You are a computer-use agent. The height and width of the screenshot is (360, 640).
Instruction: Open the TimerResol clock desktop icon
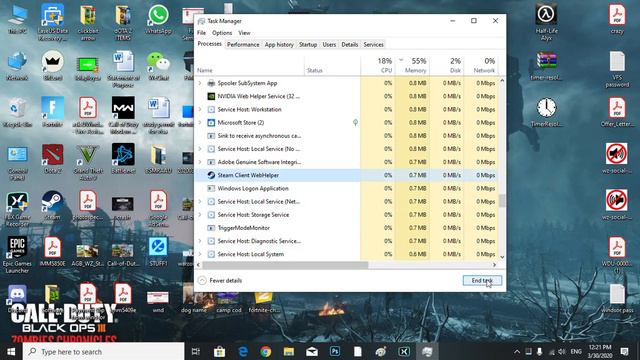pyautogui.click(x=546, y=112)
